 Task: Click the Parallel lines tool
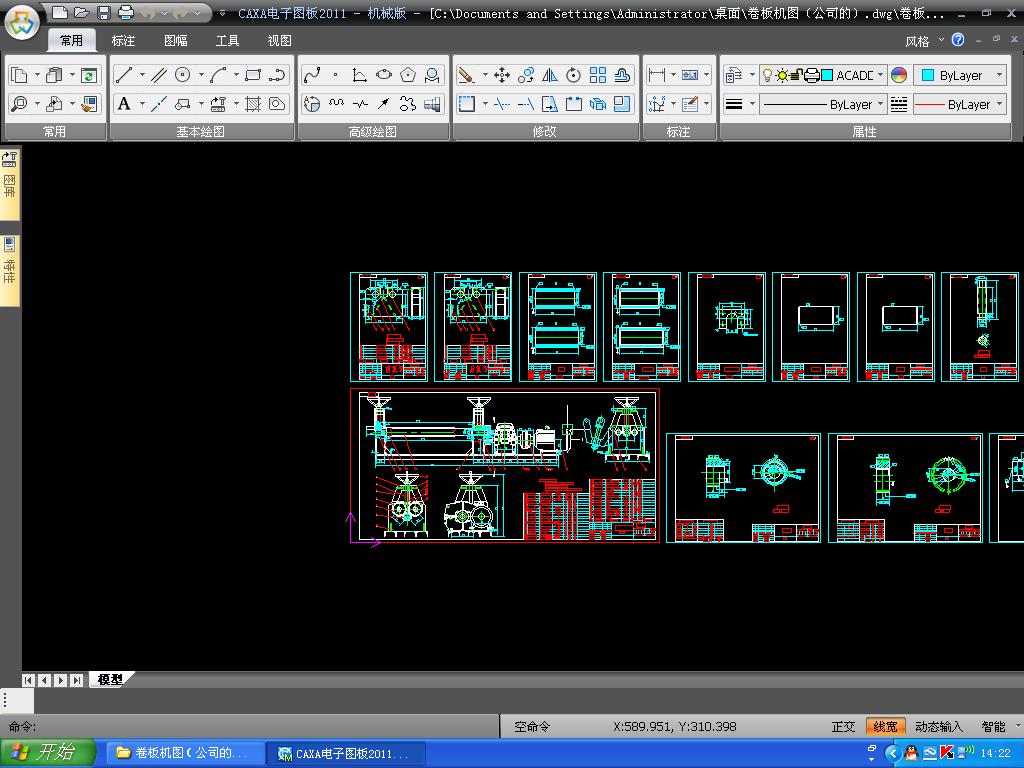point(158,75)
